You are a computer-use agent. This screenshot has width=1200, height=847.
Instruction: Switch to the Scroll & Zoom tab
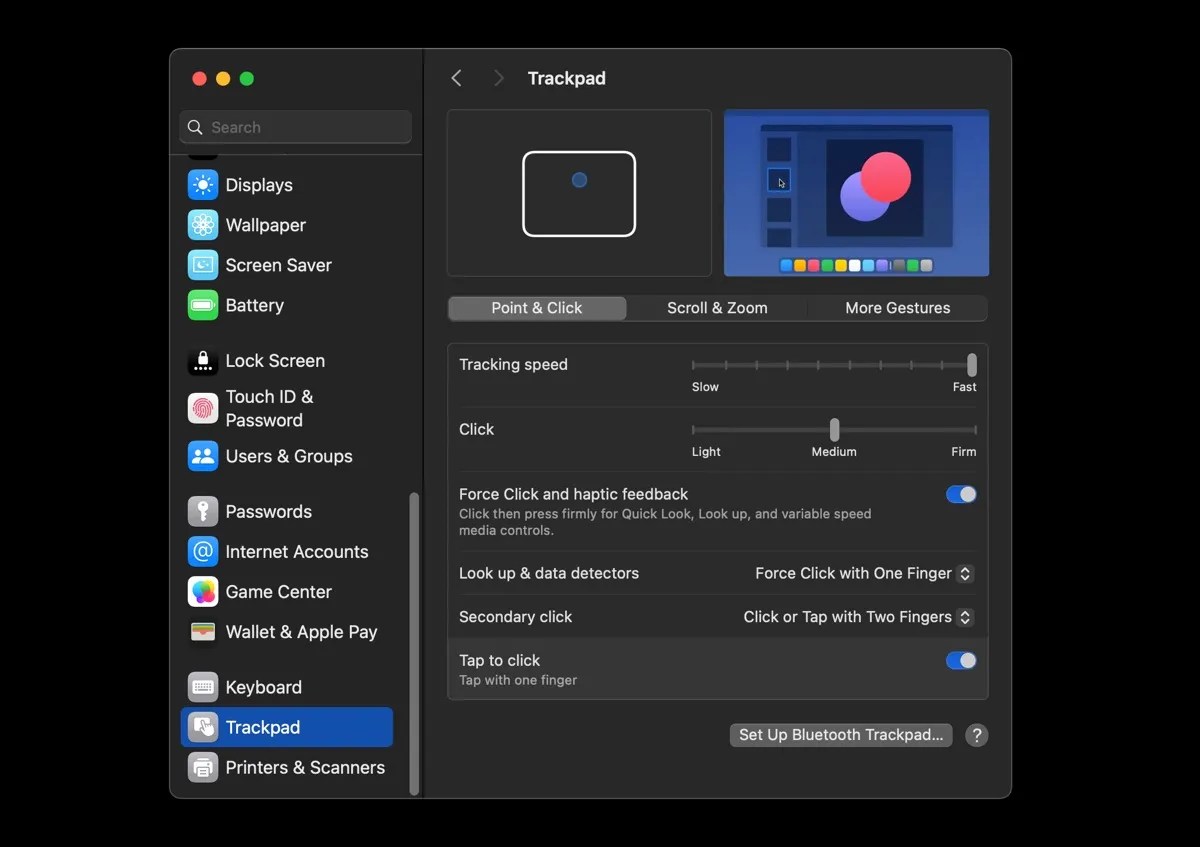pyautogui.click(x=716, y=308)
